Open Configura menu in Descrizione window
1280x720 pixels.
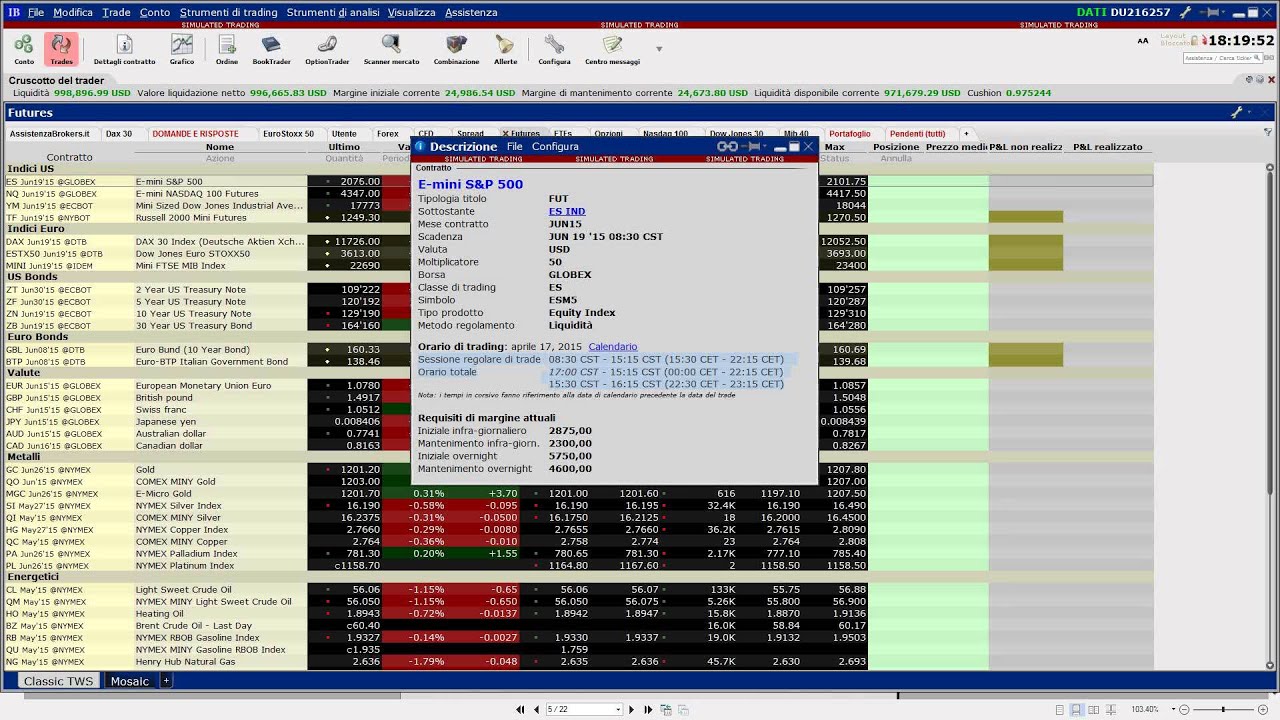555,146
